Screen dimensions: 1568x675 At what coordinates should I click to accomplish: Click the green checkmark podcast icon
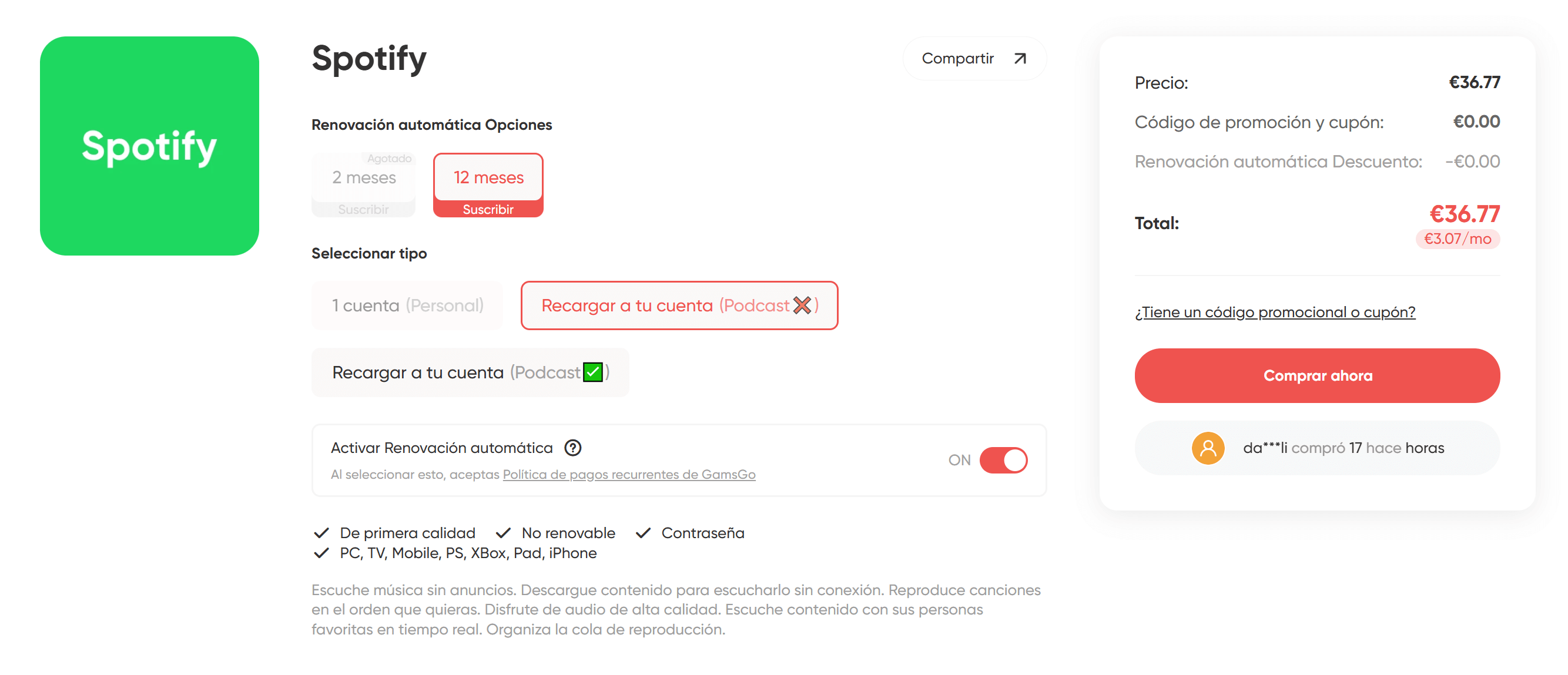[x=592, y=372]
